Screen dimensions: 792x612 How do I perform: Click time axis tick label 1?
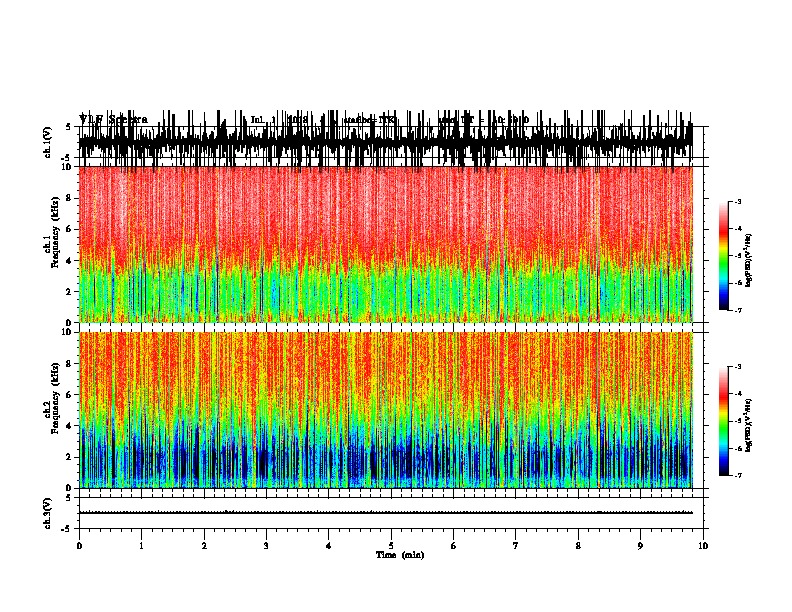(x=141, y=546)
